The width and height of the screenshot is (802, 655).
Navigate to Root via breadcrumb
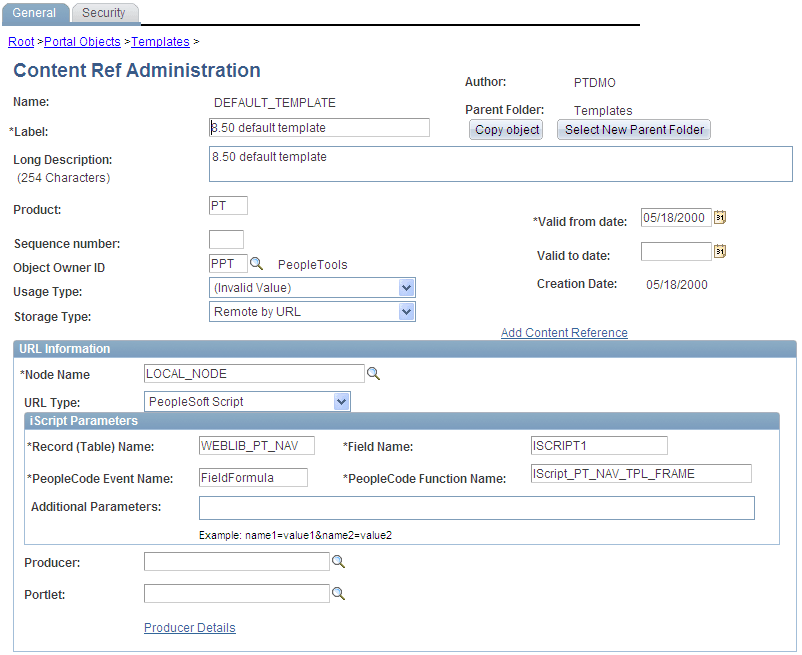[x=21, y=41]
